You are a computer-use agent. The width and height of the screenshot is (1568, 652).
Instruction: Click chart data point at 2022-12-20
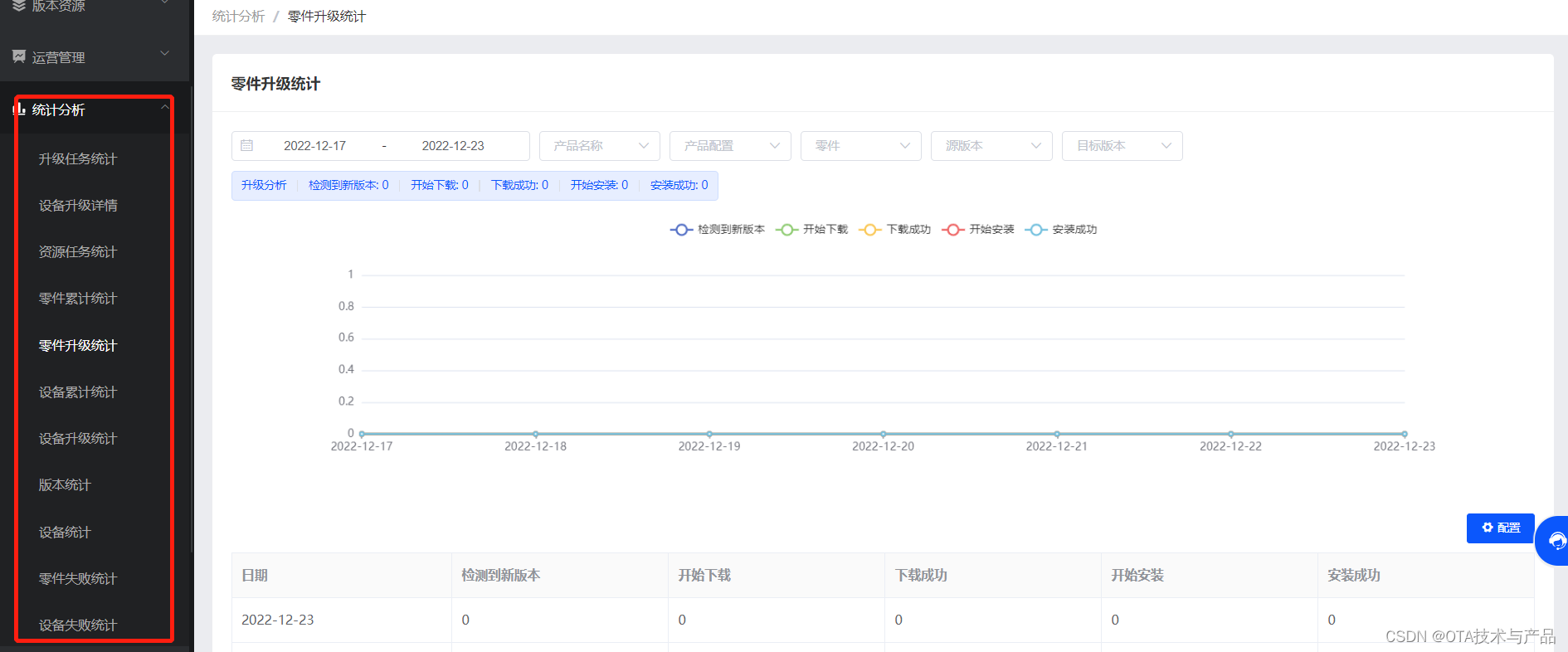(x=884, y=434)
